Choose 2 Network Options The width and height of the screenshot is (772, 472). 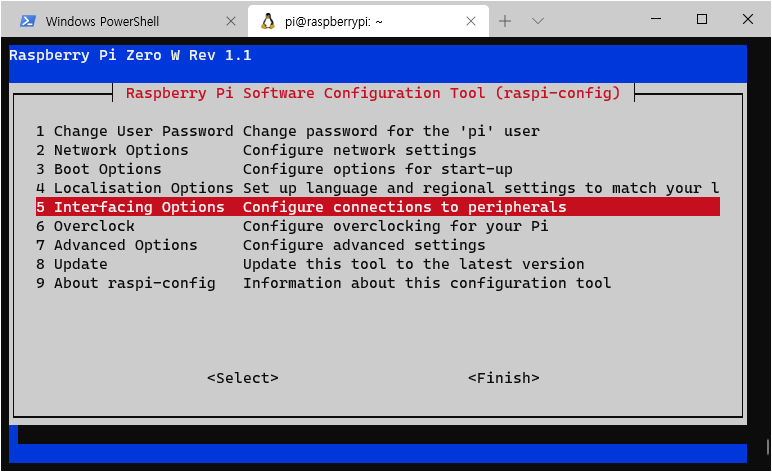click(378, 150)
